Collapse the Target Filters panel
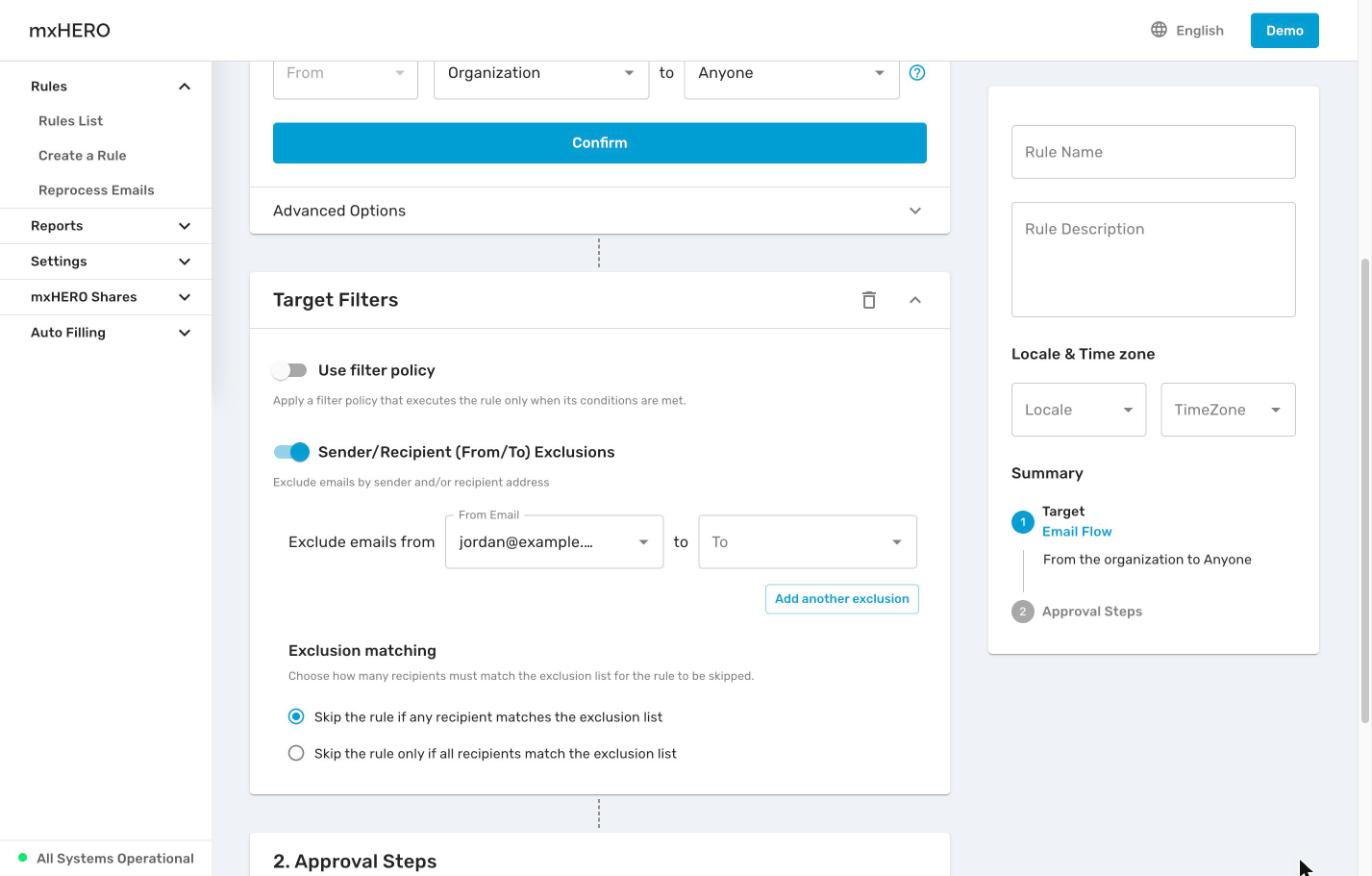Viewport: 1372px width, 876px height. click(x=915, y=300)
